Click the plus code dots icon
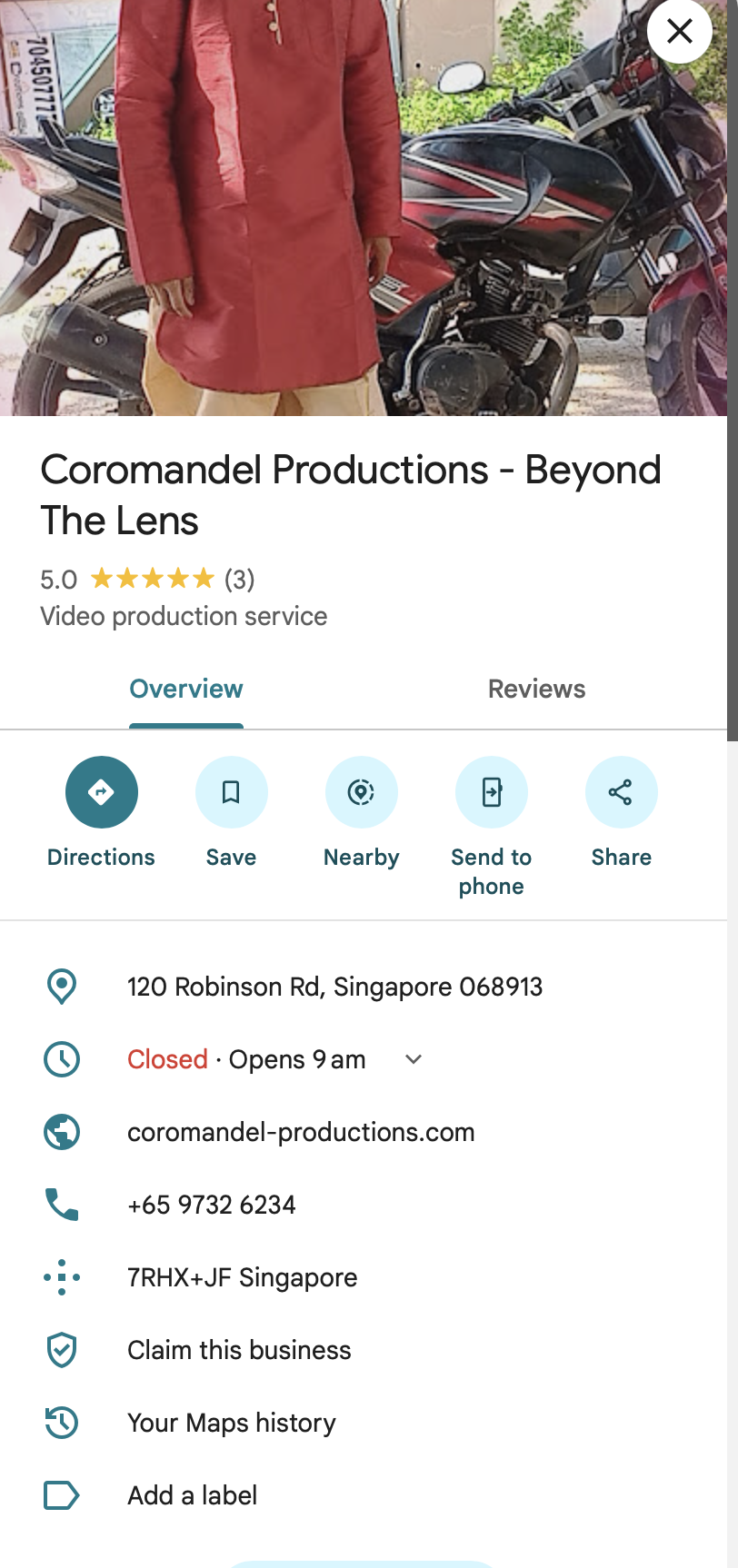The image size is (738, 1568). [x=62, y=1277]
